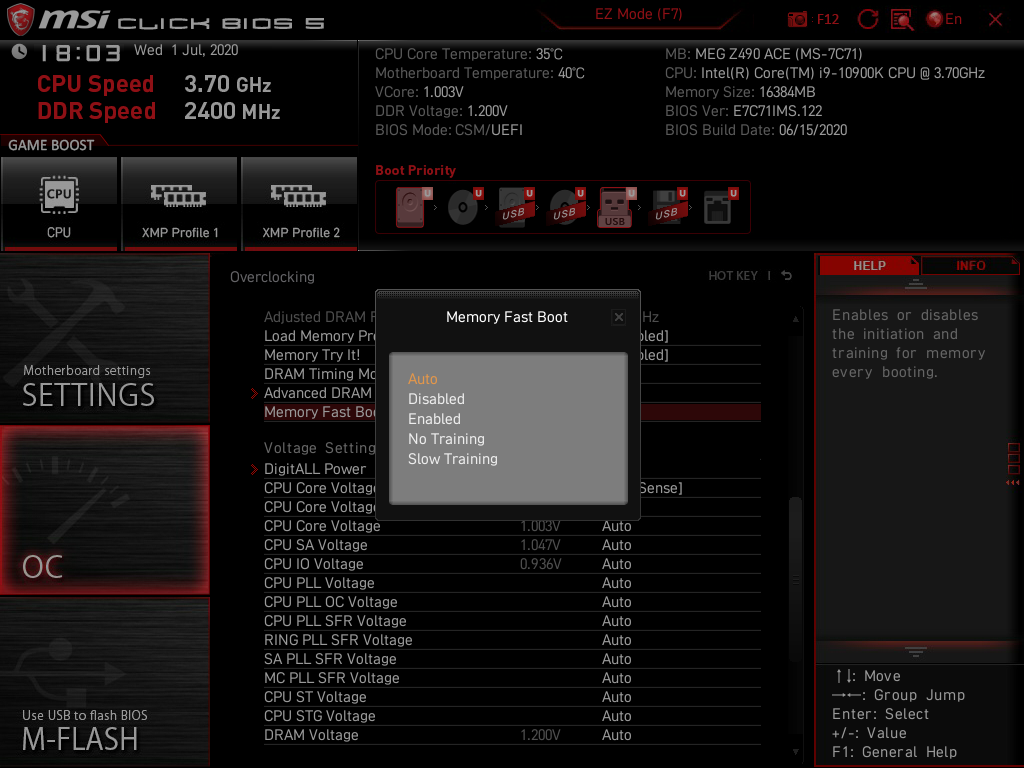The width and height of the screenshot is (1024, 768).
Task: Switch to the INFO tab
Action: click(x=970, y=265)
